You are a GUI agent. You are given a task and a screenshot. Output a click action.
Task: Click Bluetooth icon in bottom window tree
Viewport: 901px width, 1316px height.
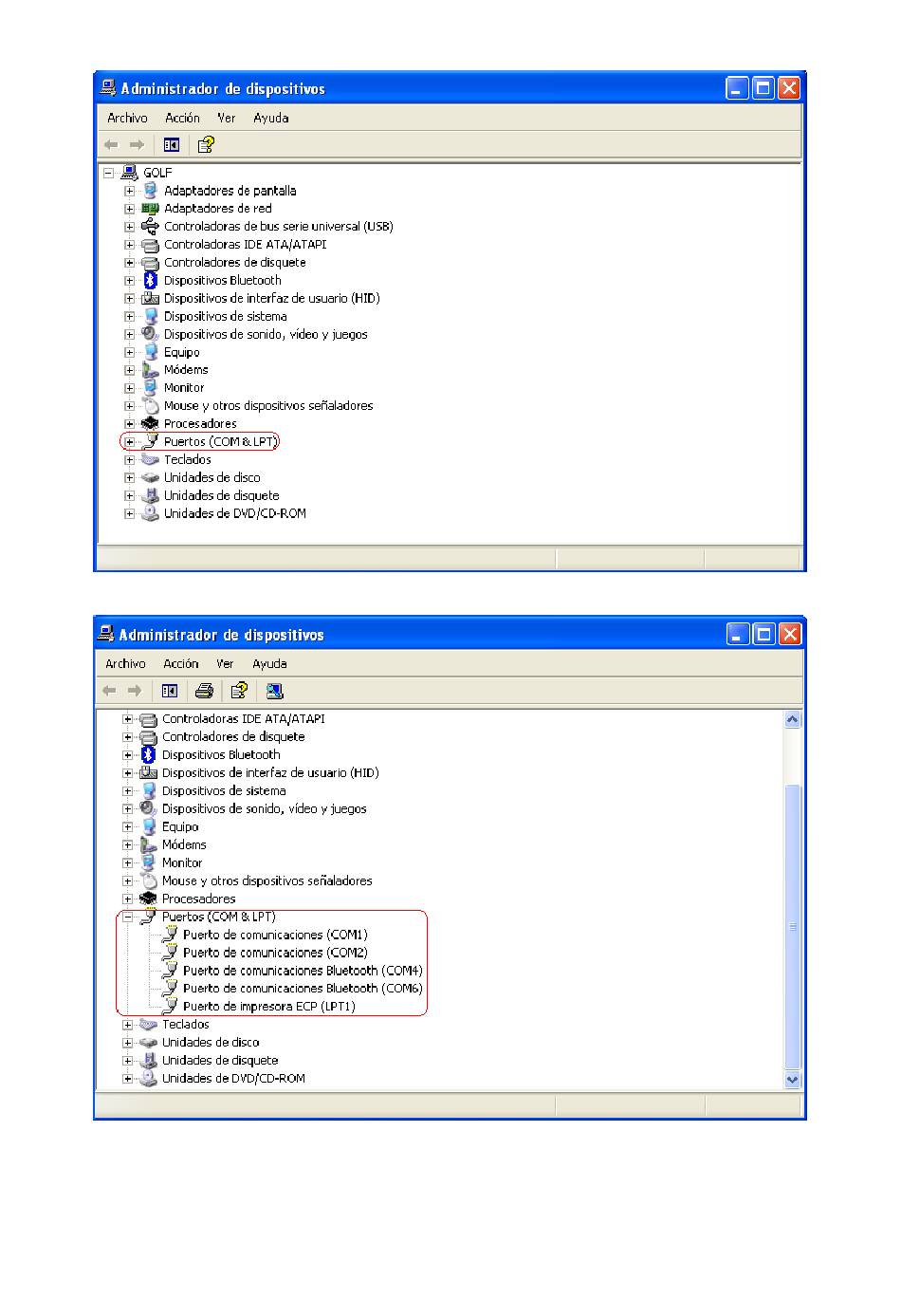coord(148,755)
